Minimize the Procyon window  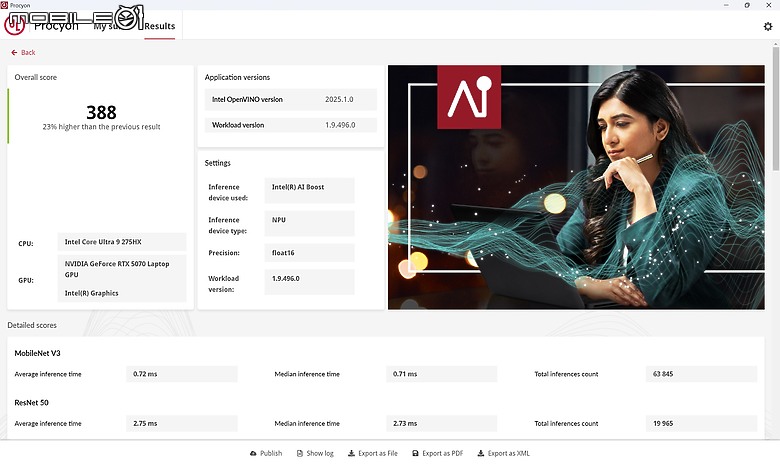click(x=726, y=5)
